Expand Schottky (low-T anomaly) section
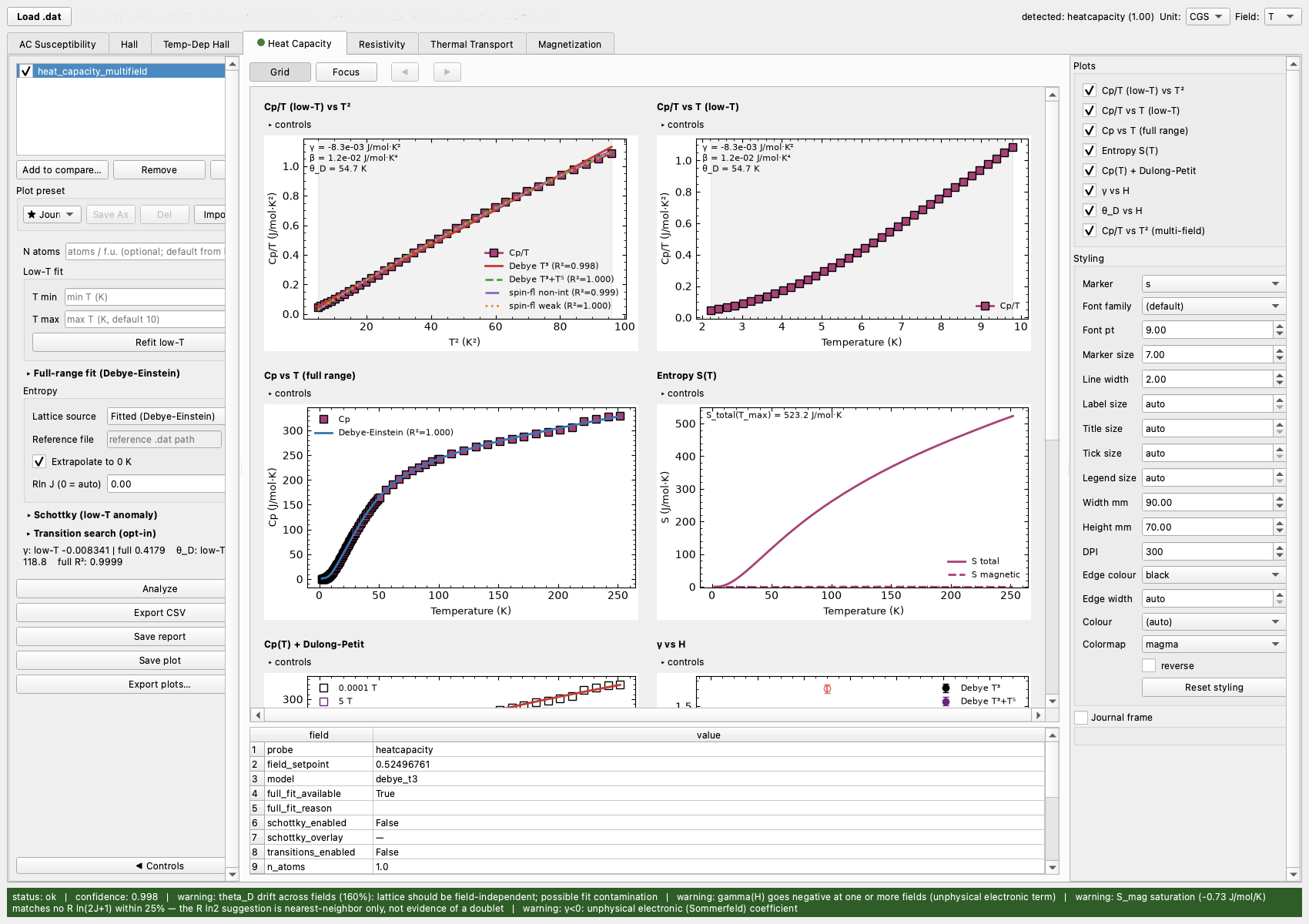The width and height of the screenshot is (1309, 924). pyautogui.click(x=92, y=515)
